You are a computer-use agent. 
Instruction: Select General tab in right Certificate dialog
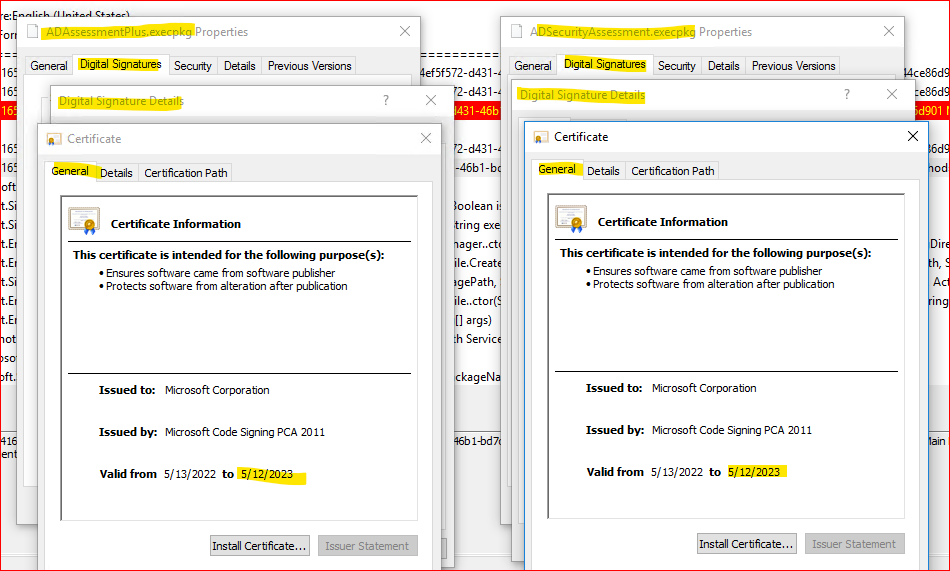click(x=557, y=169)
